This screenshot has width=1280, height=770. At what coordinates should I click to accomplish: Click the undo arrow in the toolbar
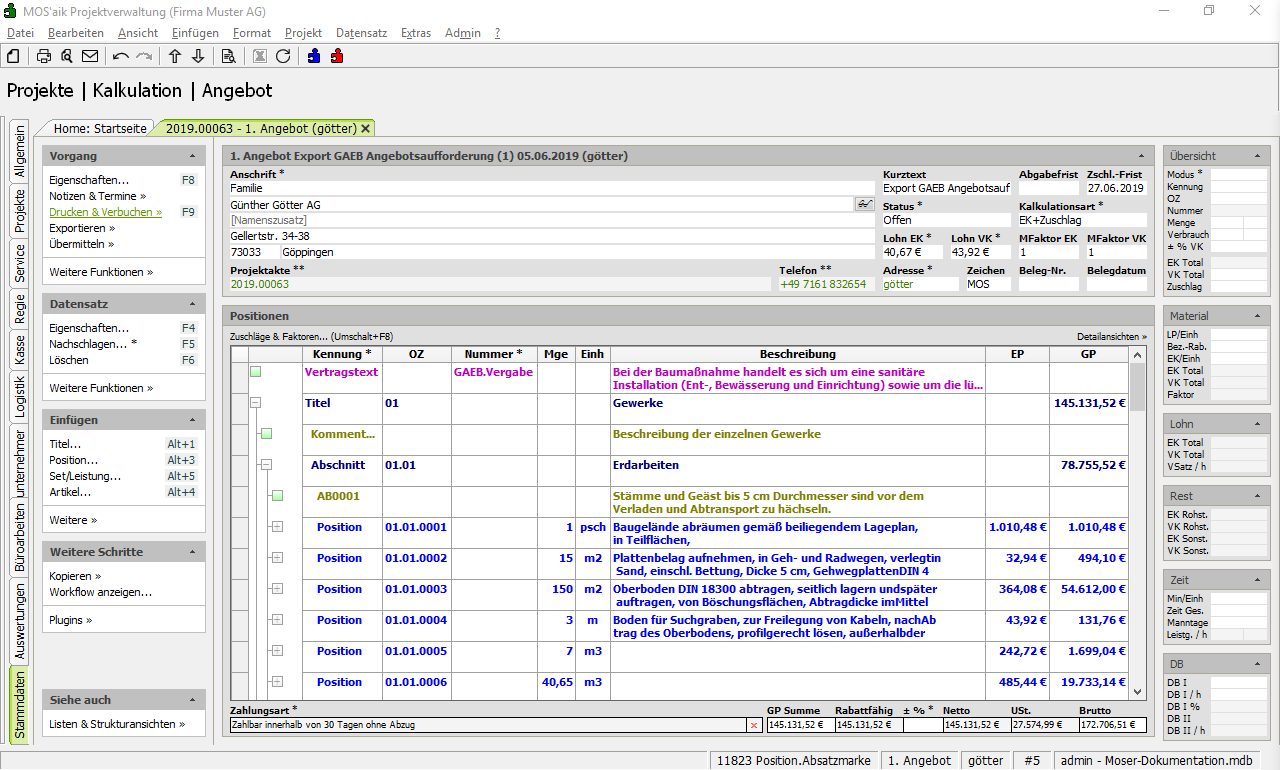coord(121,56)
